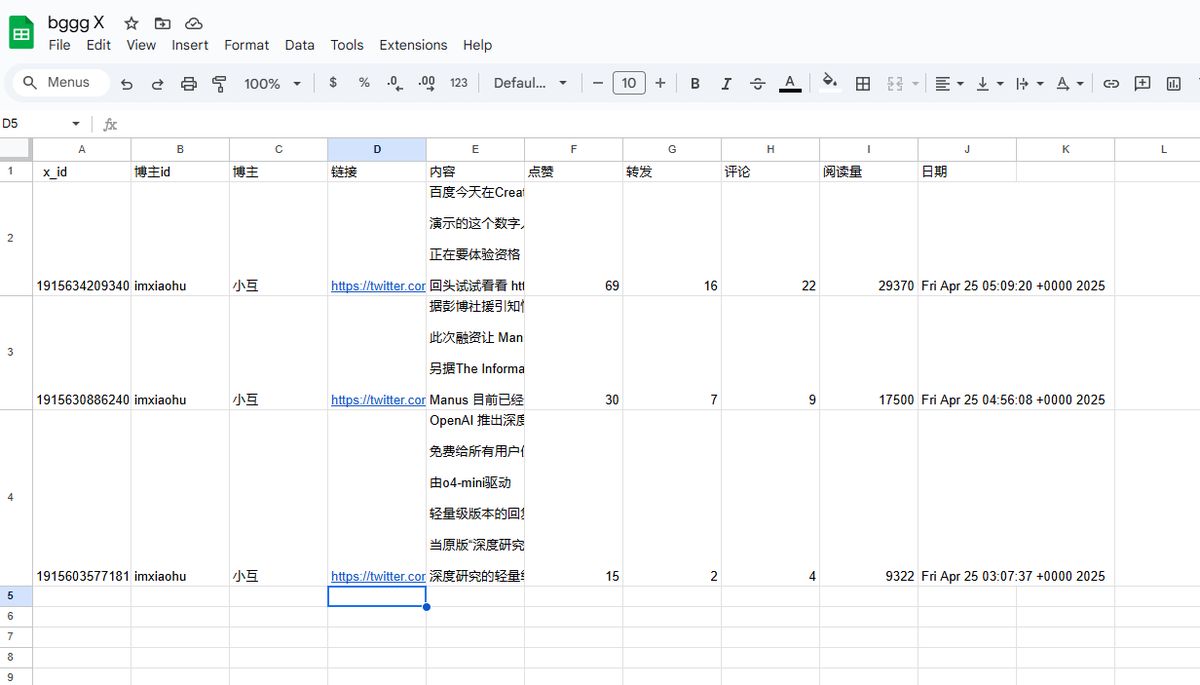Screen dimensions: 1200x685
Task: Toggle italic formatting
Action: tap(726, 83)
